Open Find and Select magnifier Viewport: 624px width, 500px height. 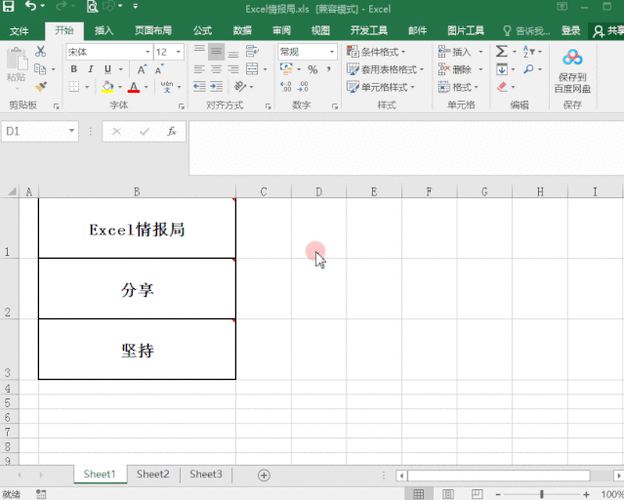click(528, 69)
